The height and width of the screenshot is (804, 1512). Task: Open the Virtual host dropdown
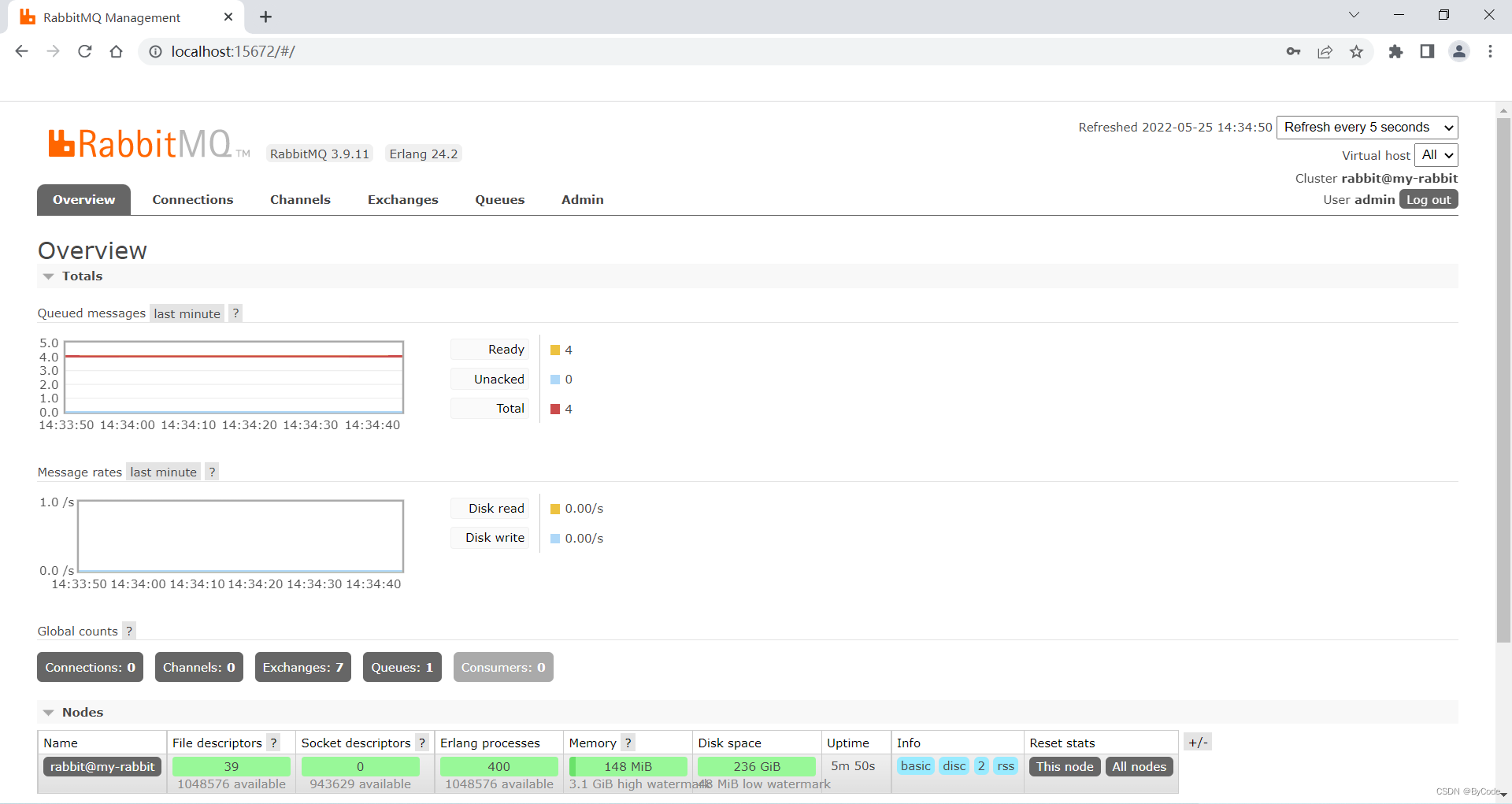click(1436, 155)
